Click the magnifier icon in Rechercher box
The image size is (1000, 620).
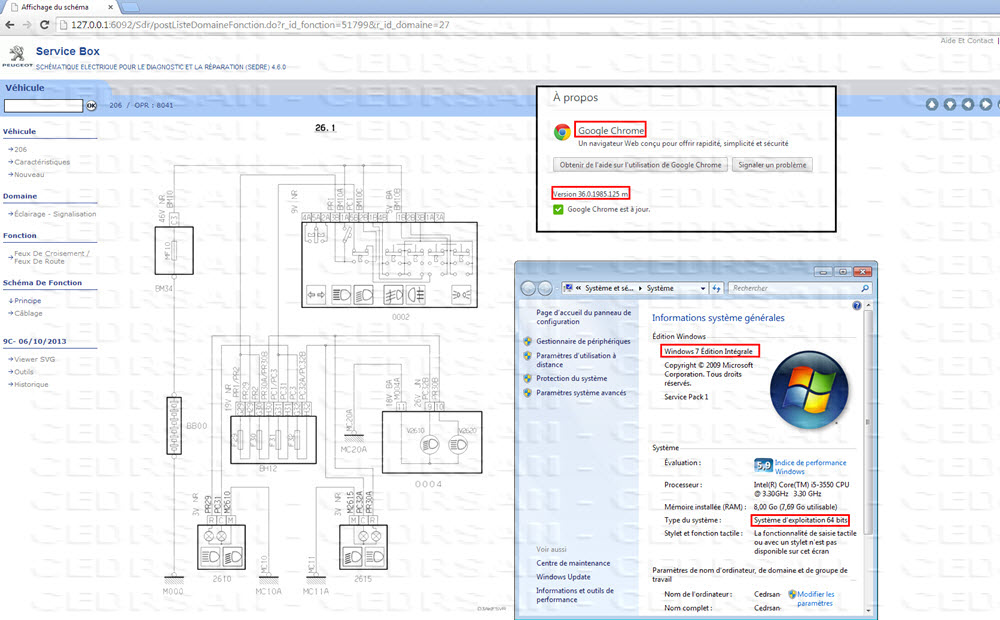point(865,288)
